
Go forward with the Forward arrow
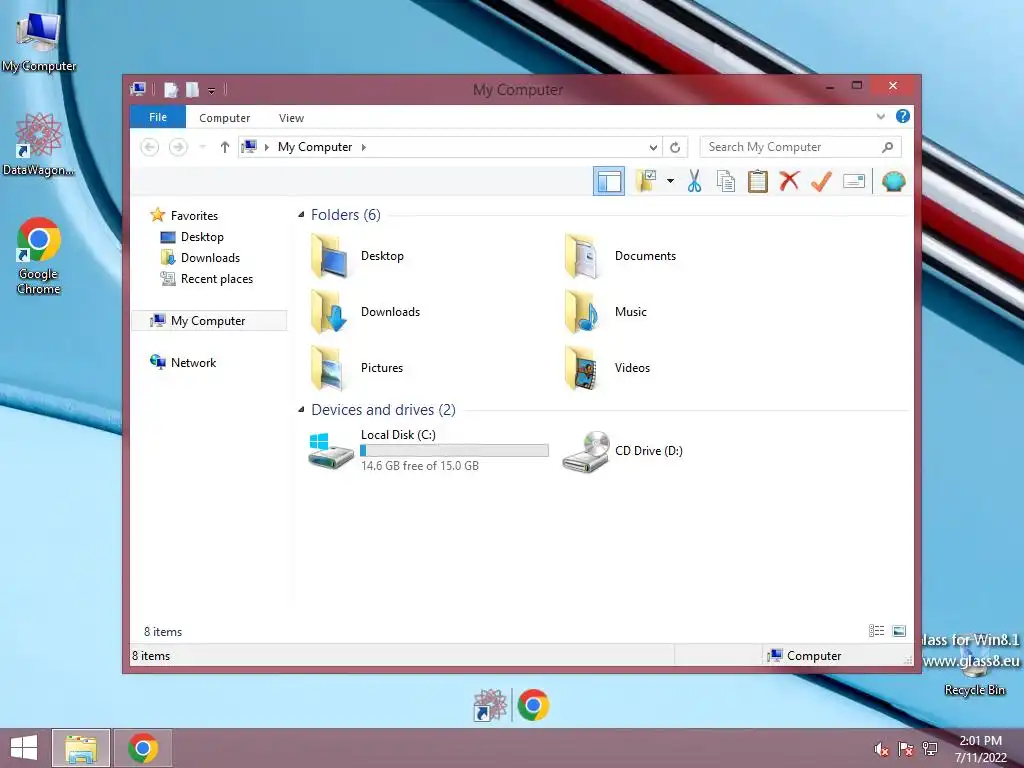178,147
